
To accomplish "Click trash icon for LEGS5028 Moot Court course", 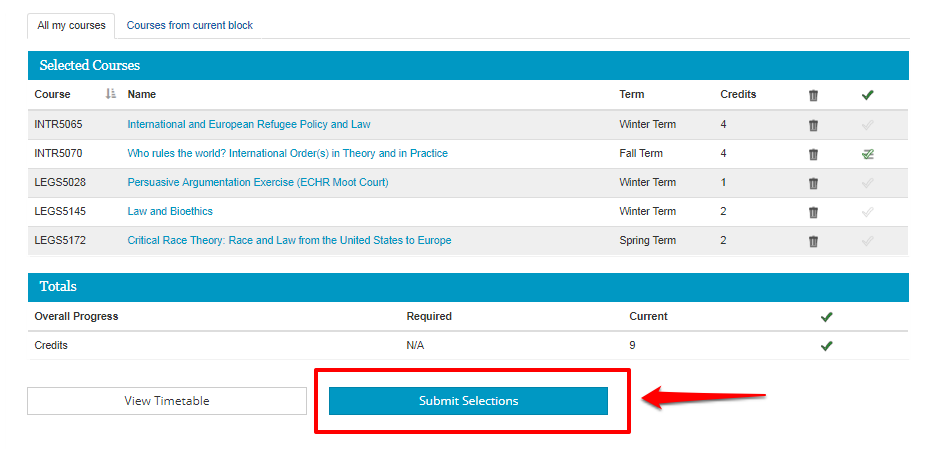I will click(813, 183).
